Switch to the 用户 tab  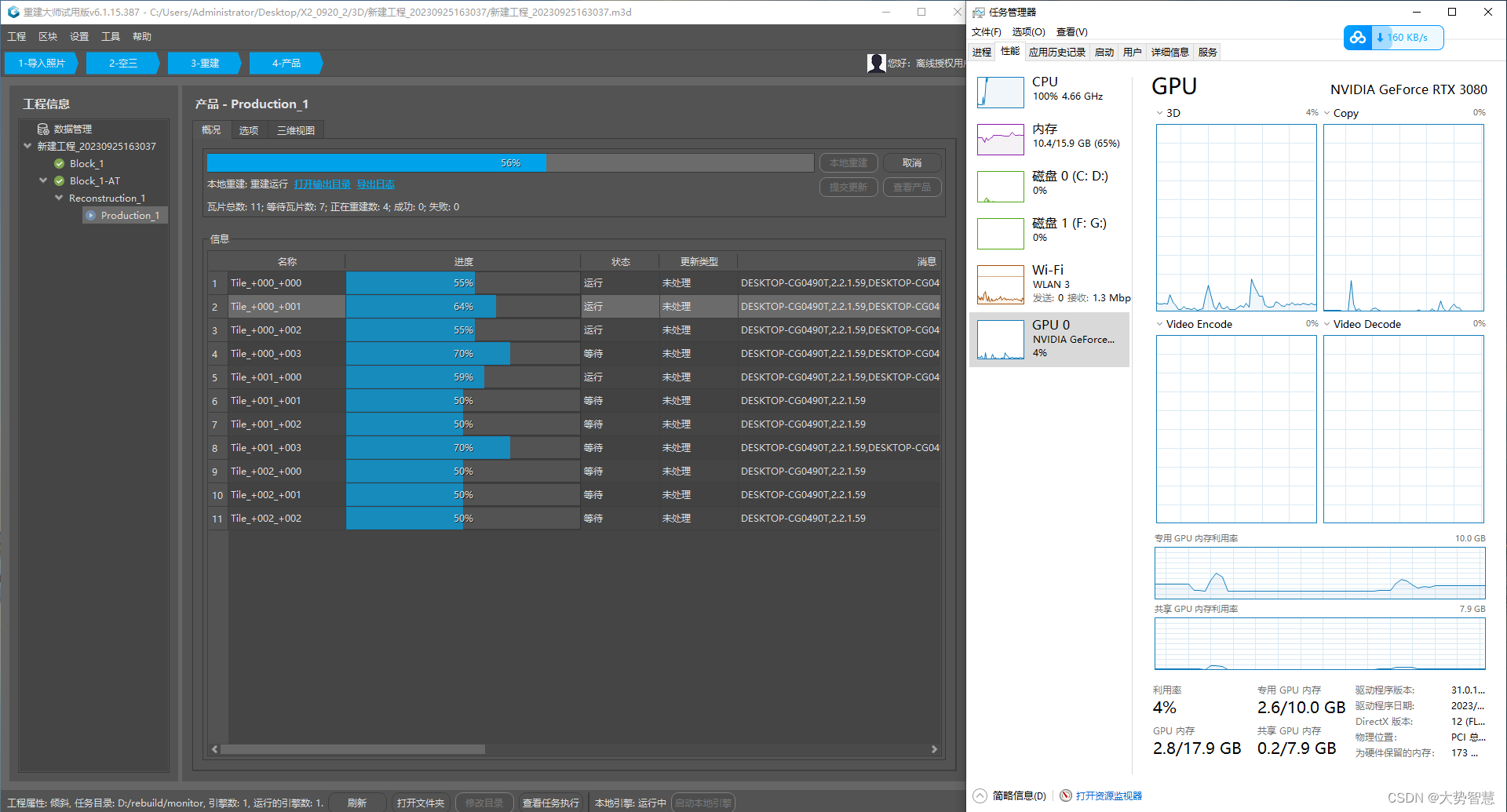coord(1133,53)
